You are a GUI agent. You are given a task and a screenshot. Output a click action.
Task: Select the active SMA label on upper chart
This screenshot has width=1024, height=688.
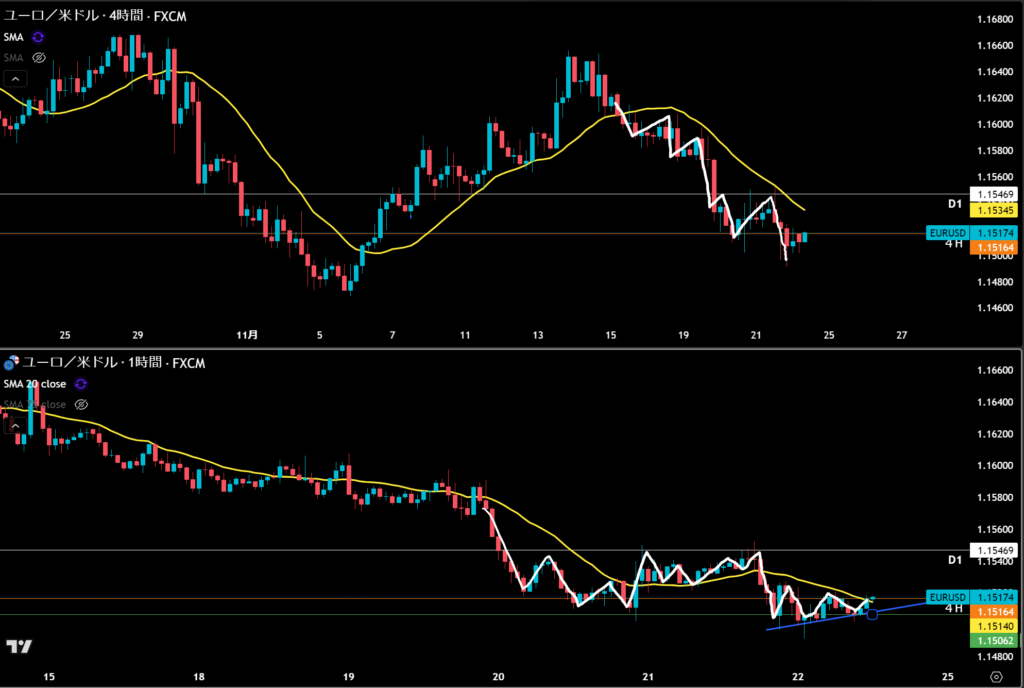(14, 37)
